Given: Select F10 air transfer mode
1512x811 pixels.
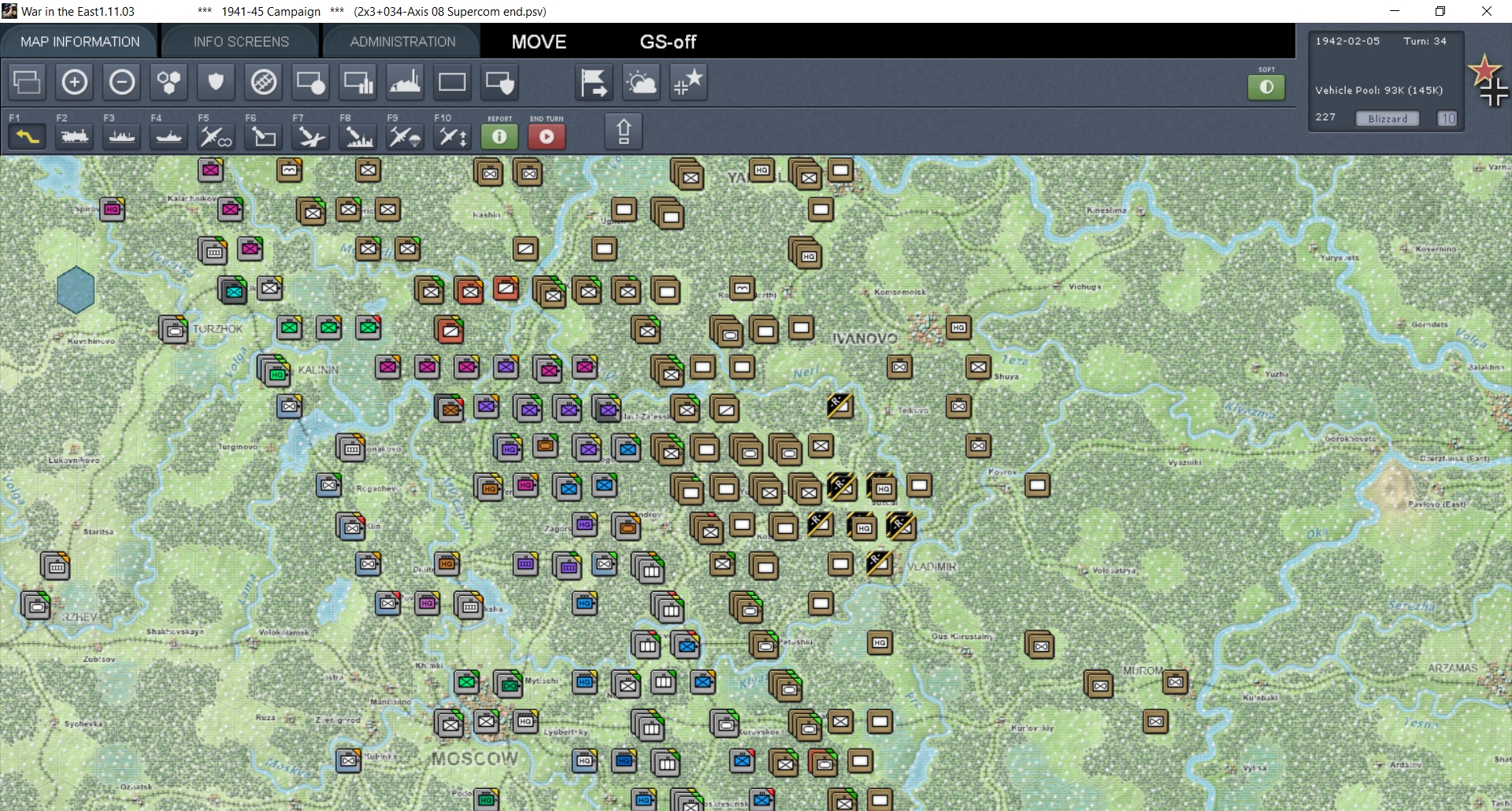Looking at the screenshot, I should point(453,136).
